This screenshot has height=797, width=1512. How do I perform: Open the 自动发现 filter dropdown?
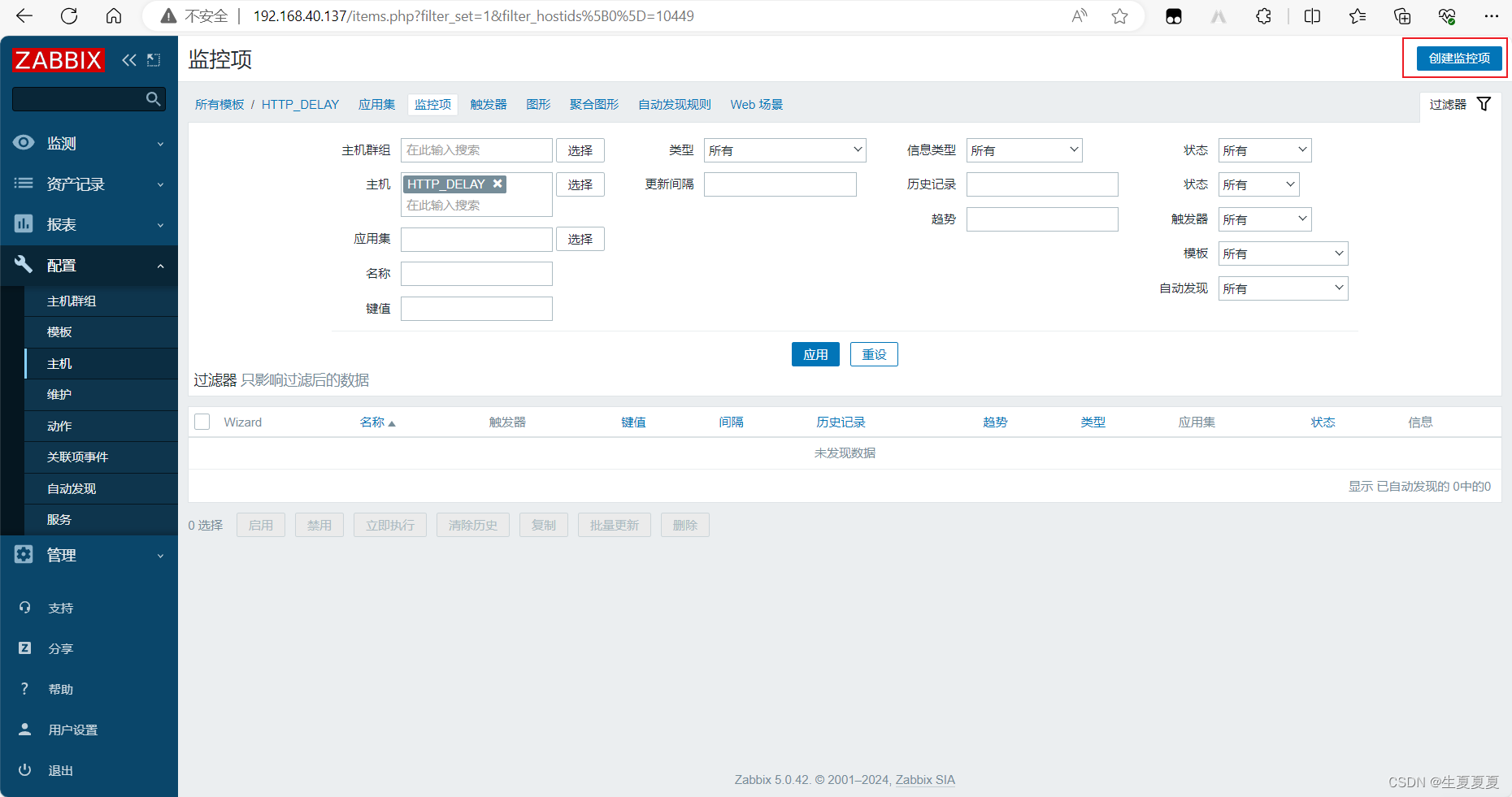(1283, 288)
